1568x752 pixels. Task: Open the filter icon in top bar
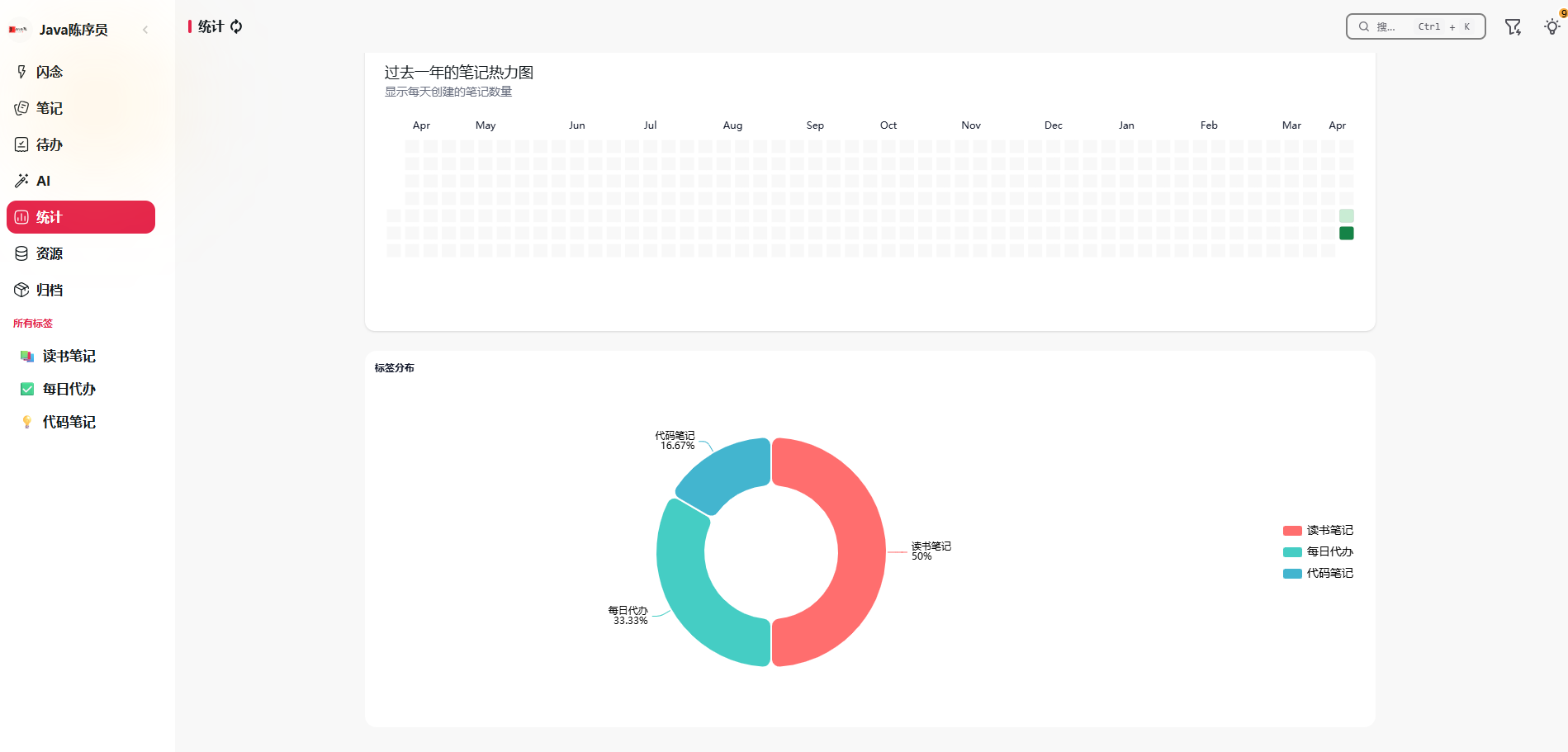1513,27
